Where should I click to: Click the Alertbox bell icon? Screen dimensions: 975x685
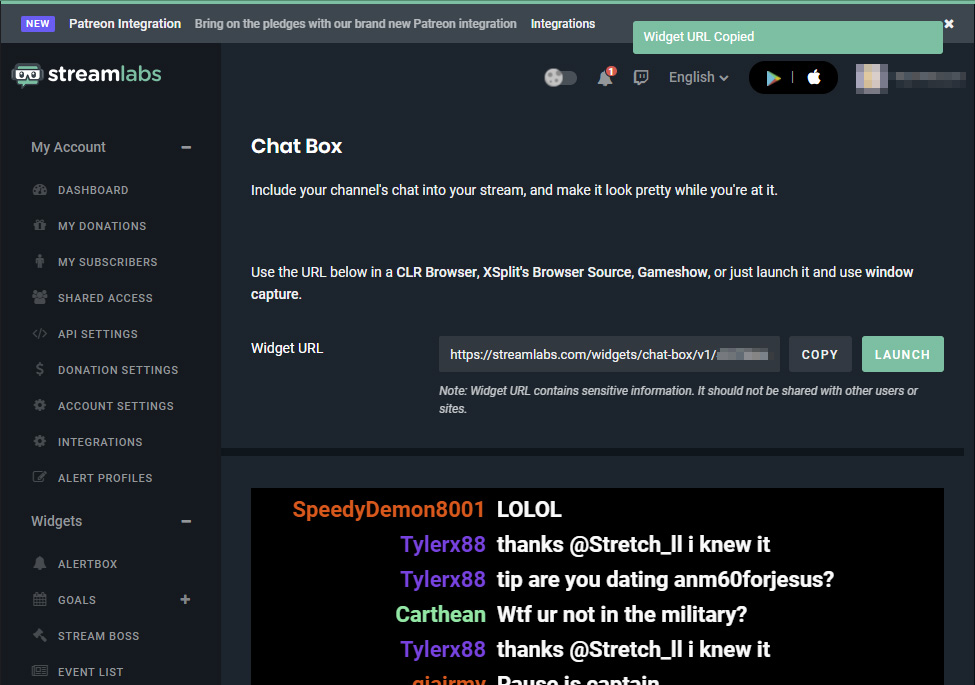pyautogui.click(x=40, y=563)
